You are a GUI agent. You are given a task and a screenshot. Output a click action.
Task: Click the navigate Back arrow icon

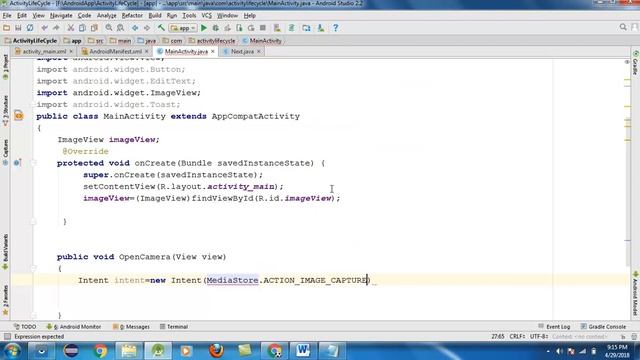[135, 28]
